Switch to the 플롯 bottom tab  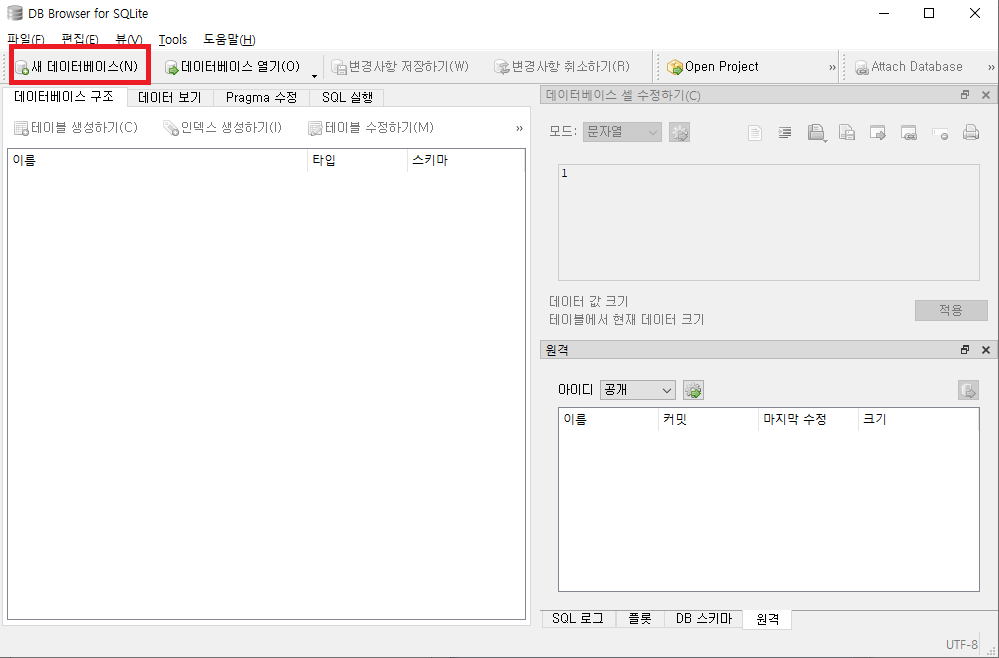pyautogui.click(x=640, y=619)
